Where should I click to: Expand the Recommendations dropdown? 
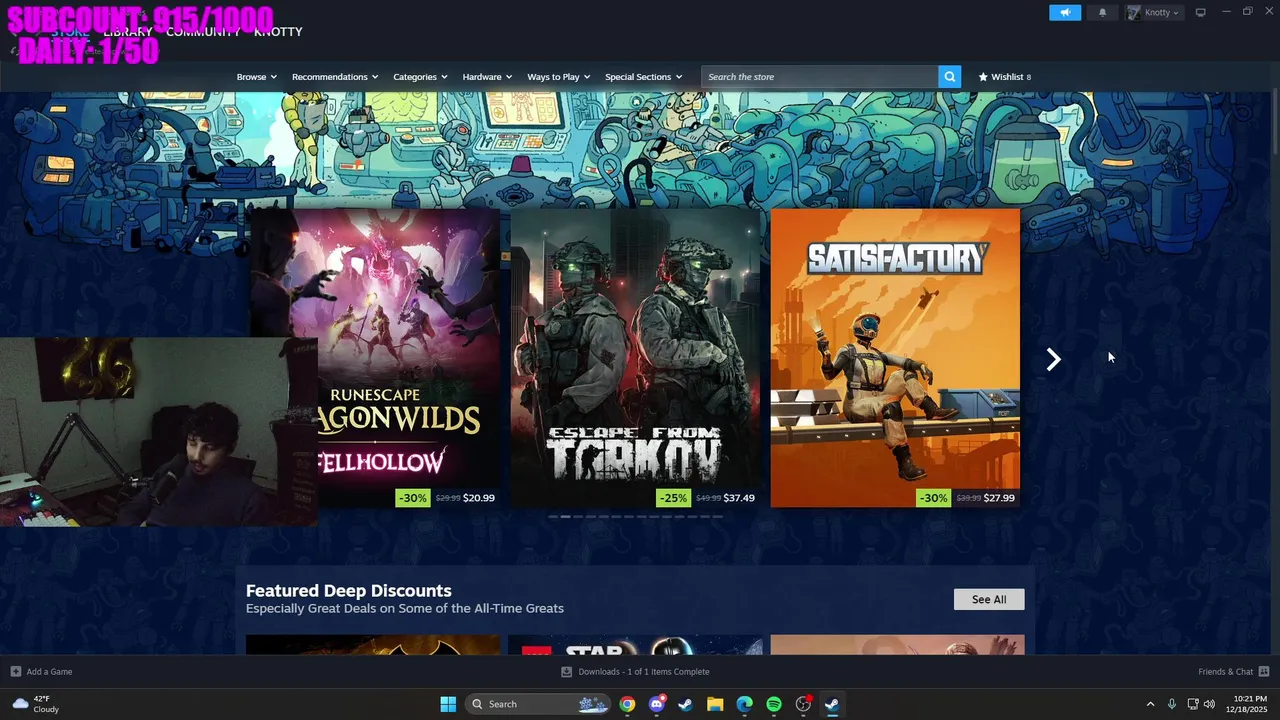pyautogui.click(x=335, y=77)
